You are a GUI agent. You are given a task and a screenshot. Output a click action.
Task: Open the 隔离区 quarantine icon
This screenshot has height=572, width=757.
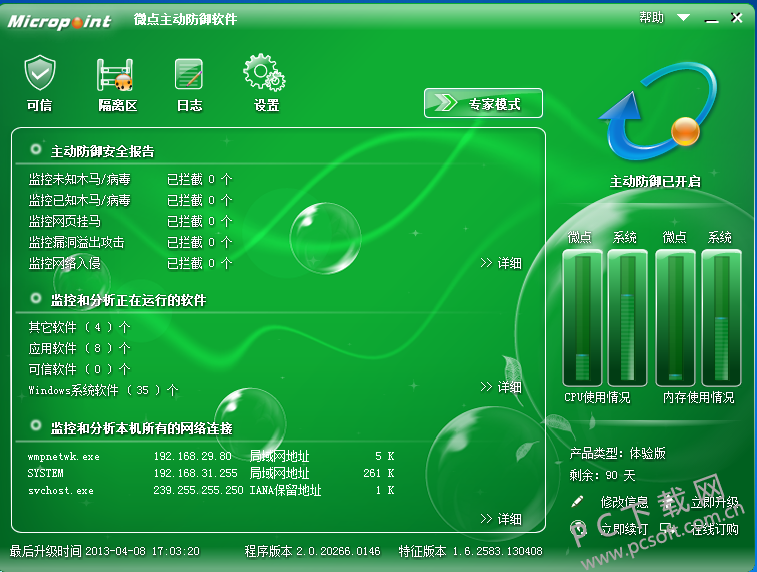click(115, 75)
